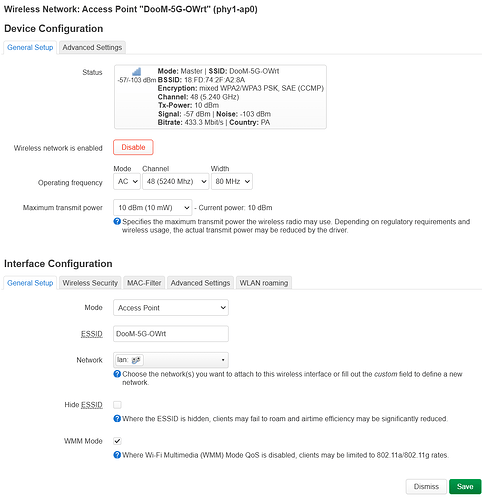Click help icon beside transmit power description
482x500 pixels.
pyautogui.click(x=117, y=222)
